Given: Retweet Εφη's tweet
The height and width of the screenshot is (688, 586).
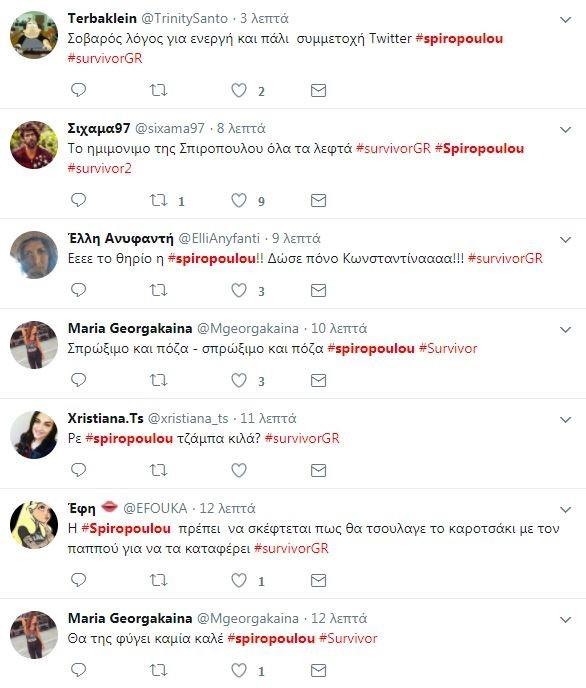Looking at the screenshot, I should (158, 580).
